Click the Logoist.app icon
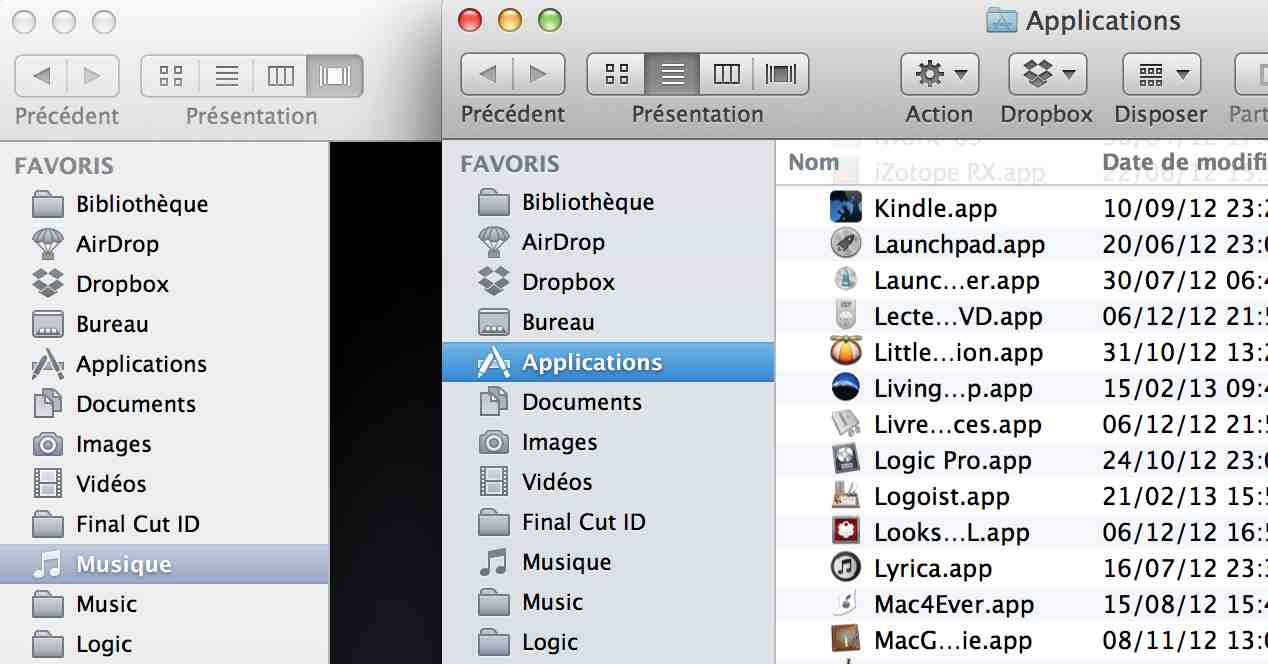The image size is (1268, 664). pos(846,496)
